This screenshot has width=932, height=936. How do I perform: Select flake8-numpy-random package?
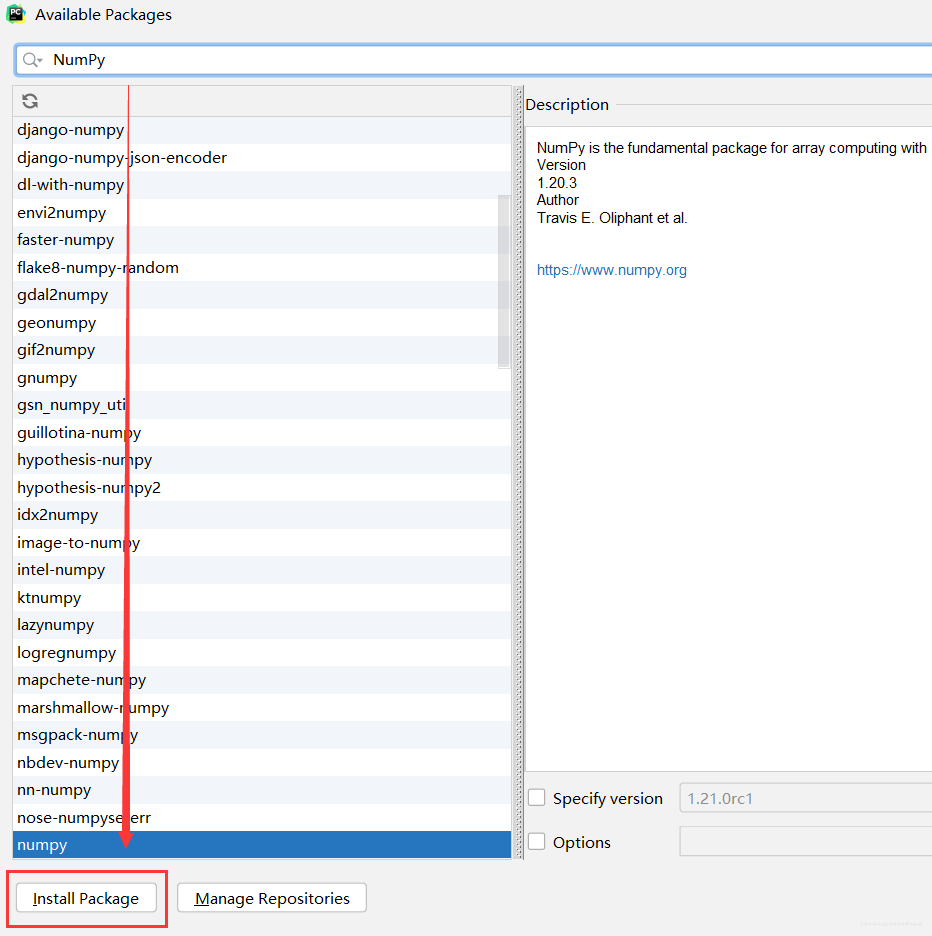coord(262,267)
